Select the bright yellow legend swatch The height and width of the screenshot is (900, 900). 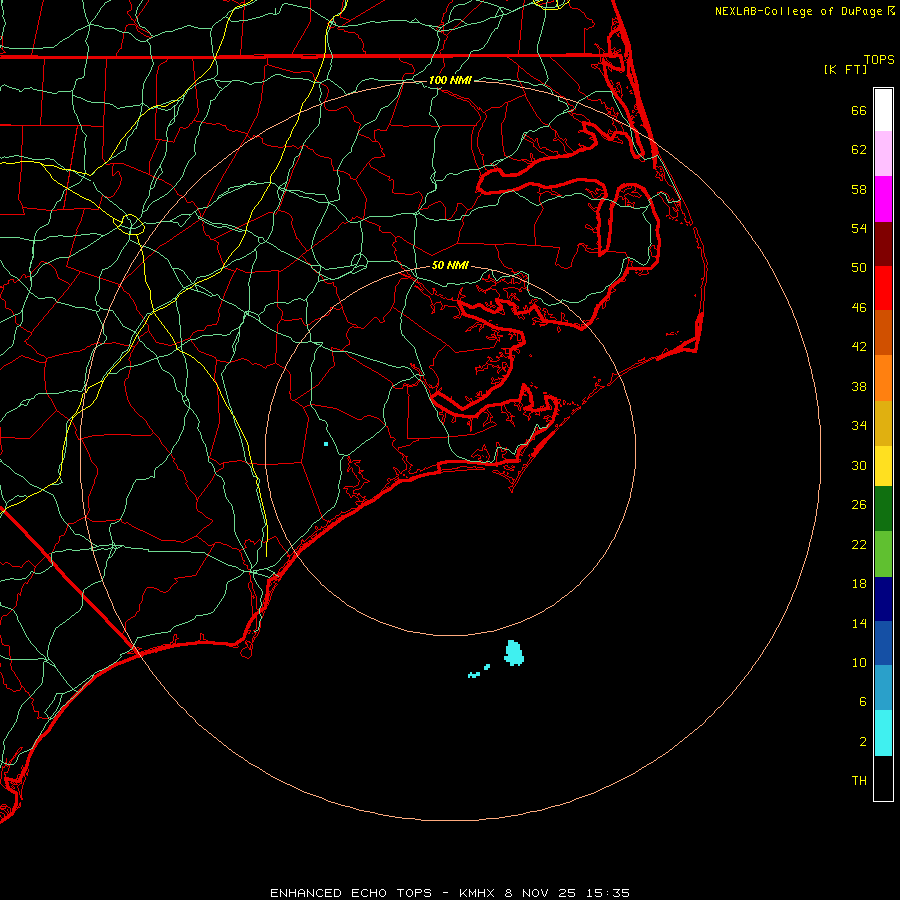[883, 465]
